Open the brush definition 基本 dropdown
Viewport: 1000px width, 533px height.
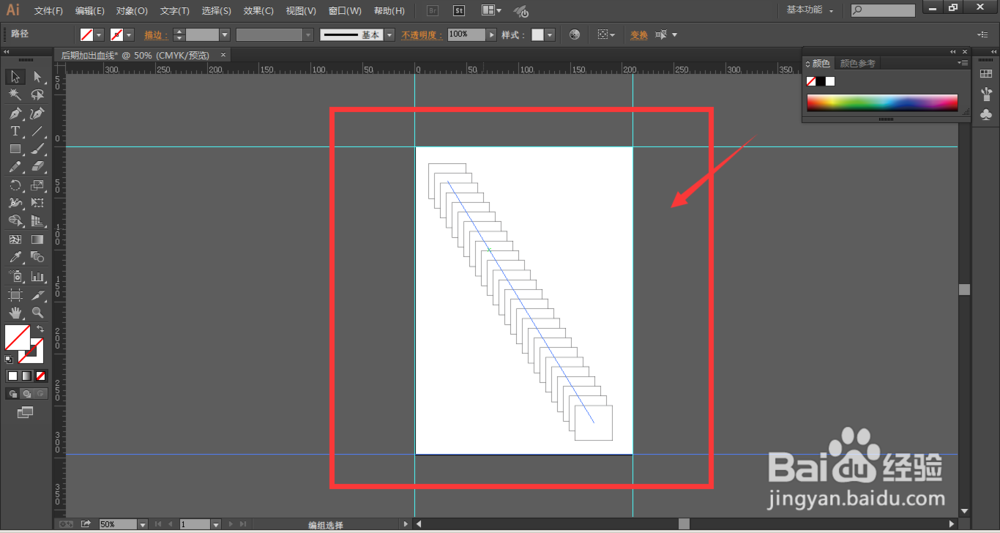click(390, 34)
